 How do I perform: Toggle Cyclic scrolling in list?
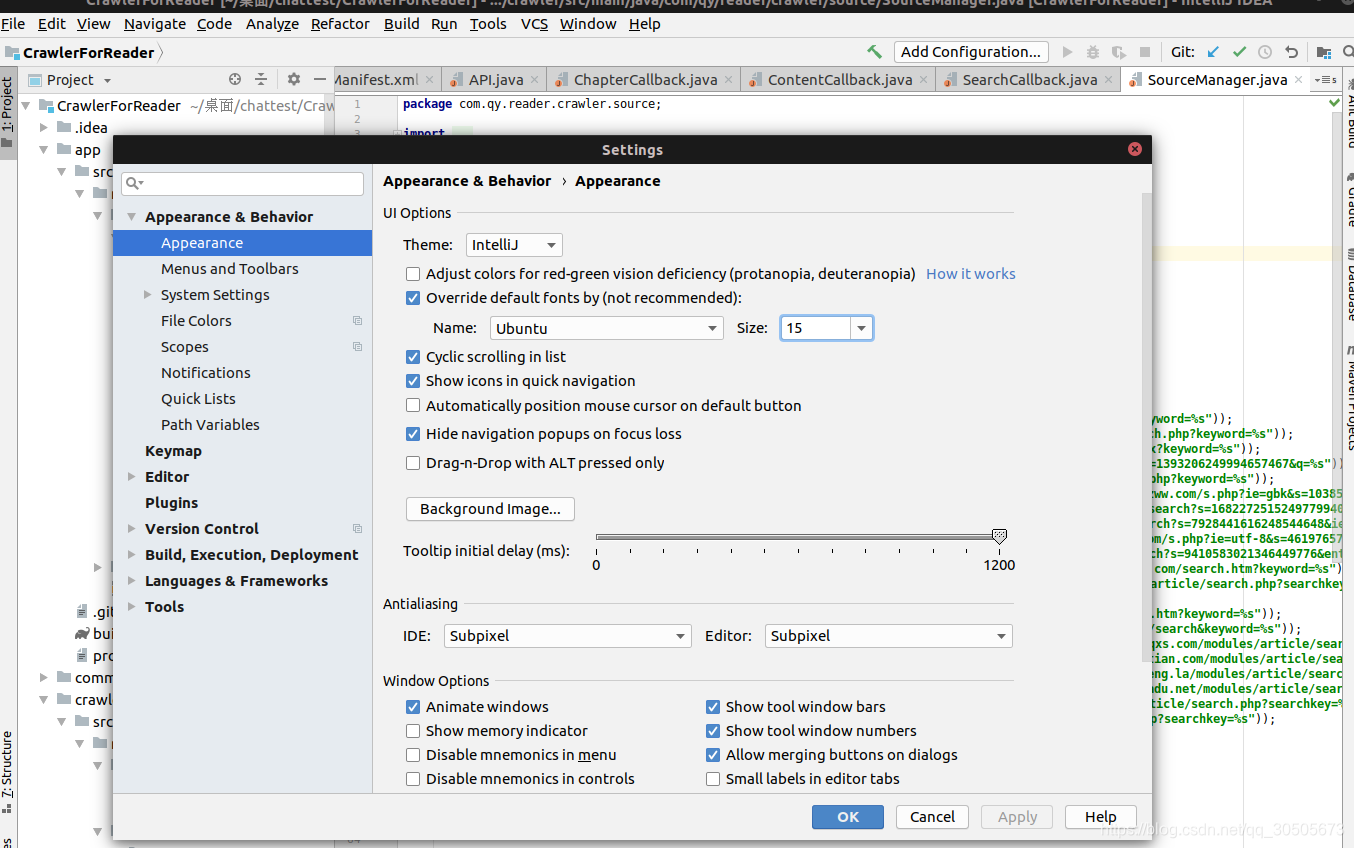pos(413,357)
